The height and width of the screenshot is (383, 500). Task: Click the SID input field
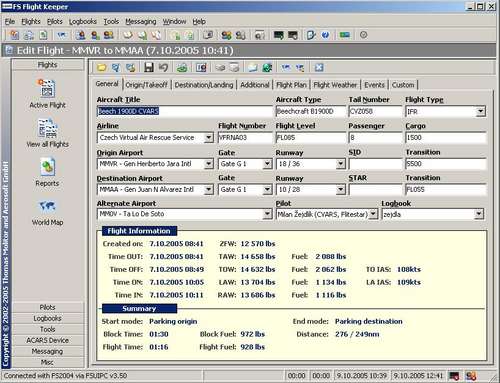(x=375, y=164)
